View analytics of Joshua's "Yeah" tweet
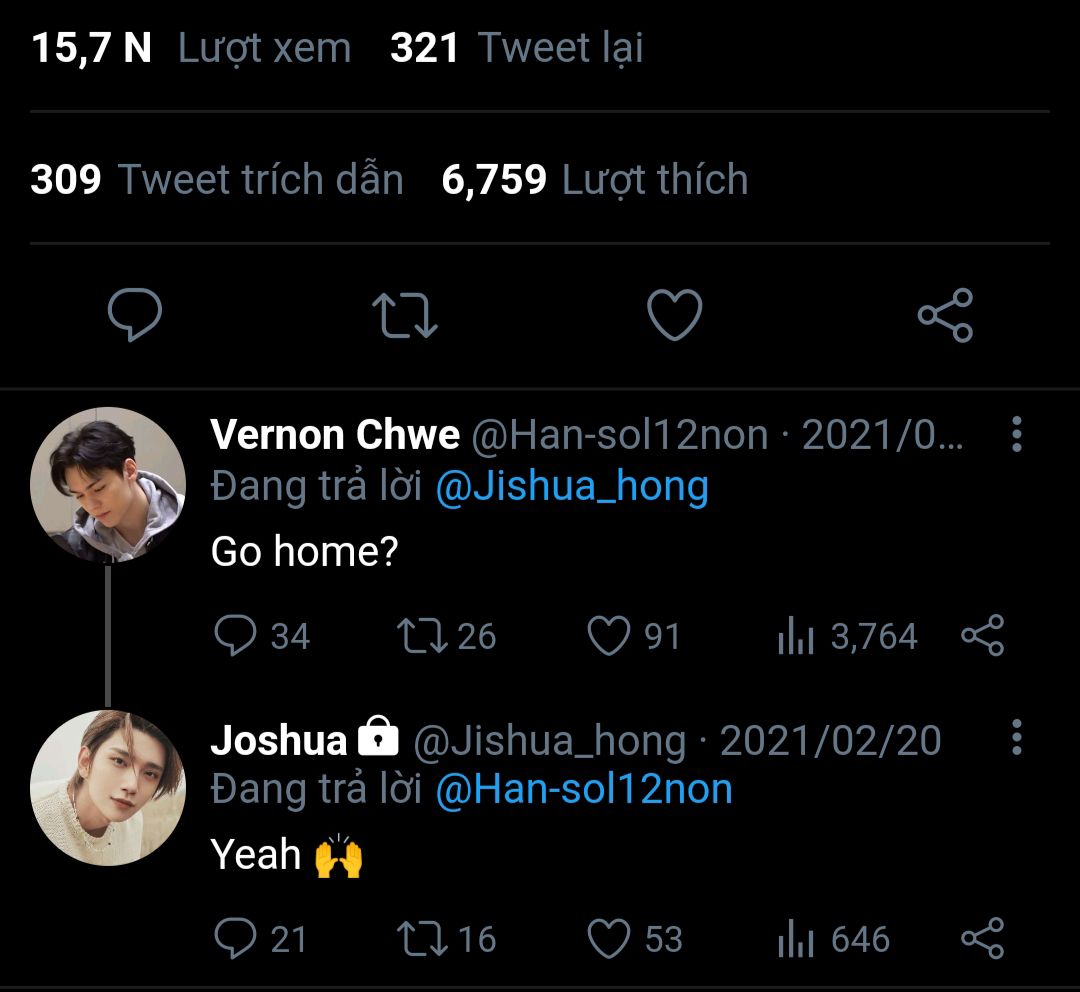1080x992 pixels. coord(797,939)
